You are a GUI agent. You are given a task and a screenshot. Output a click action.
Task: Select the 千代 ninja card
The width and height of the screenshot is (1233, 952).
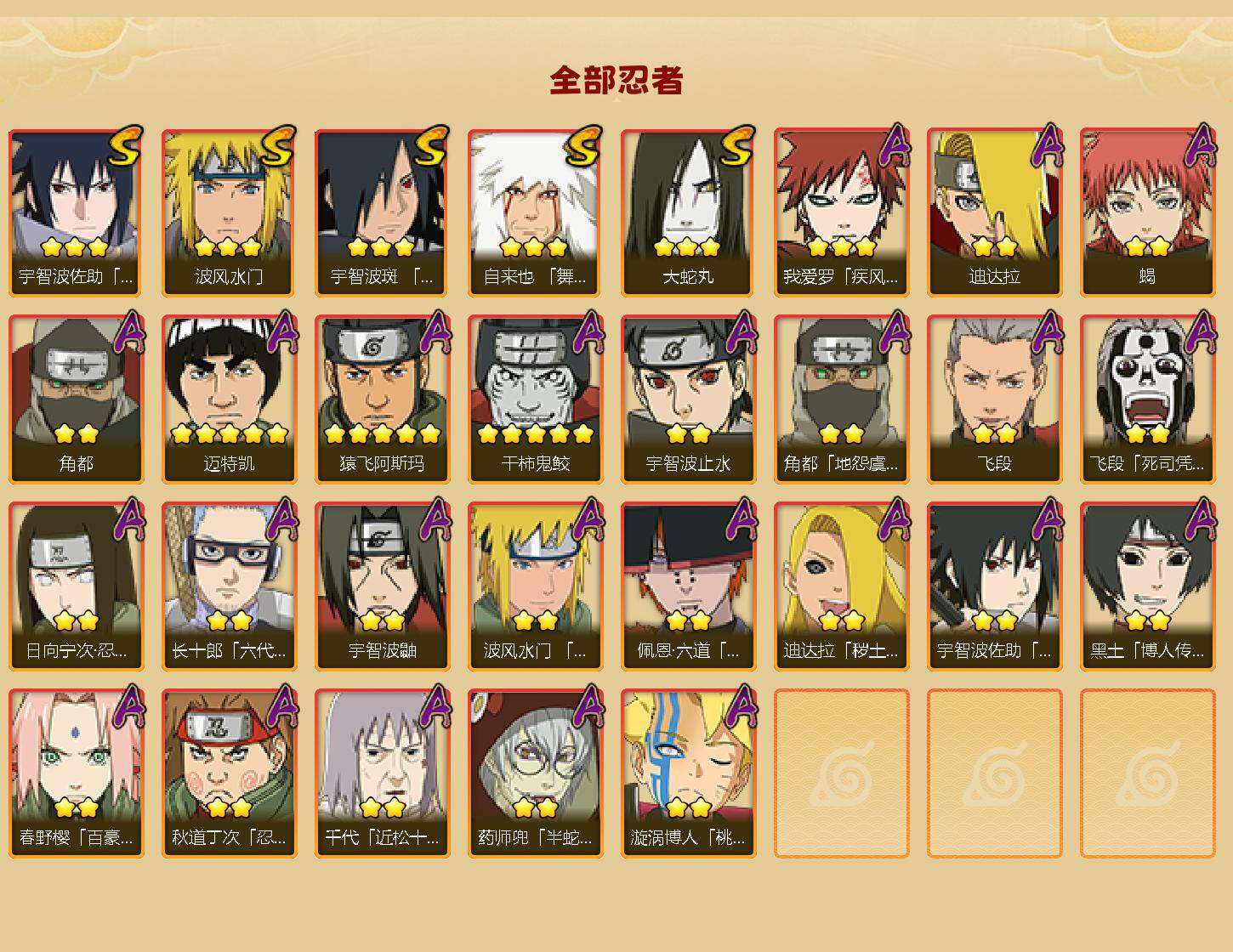point(382,773)
